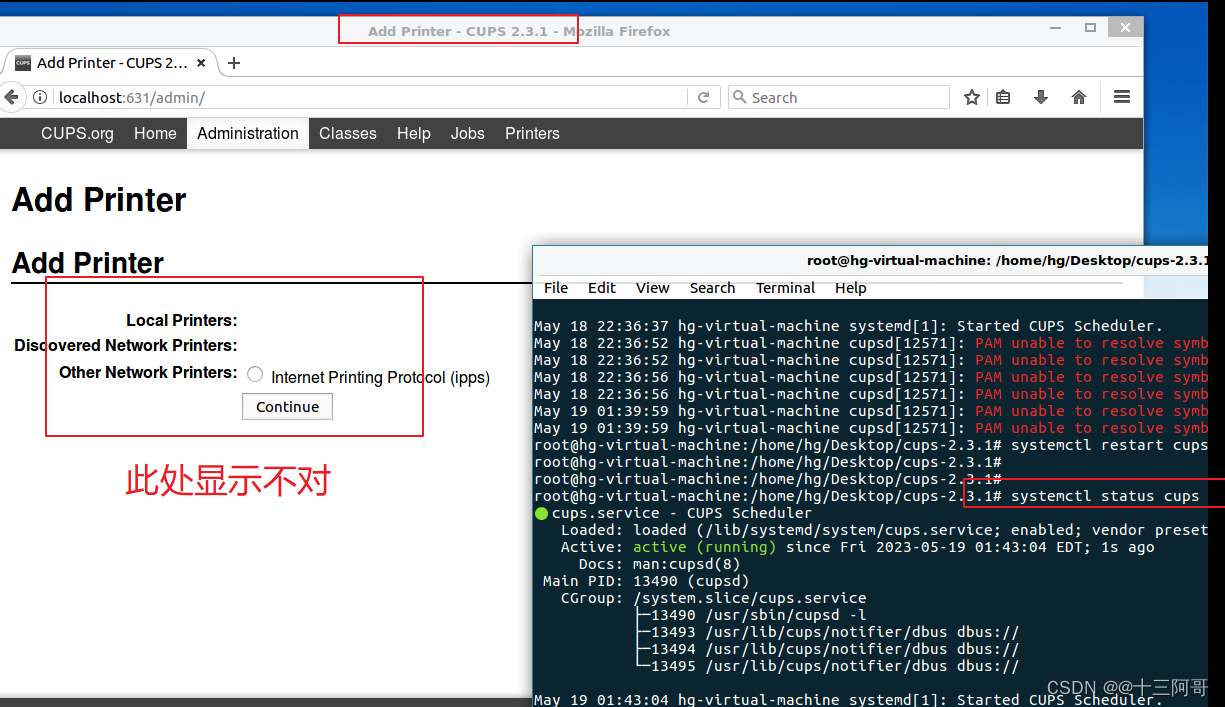Viewport: 1225px width, 707px height.
Task: Click the 'Docs: man:cupsd(8)' line
Action: pos(660,564)
